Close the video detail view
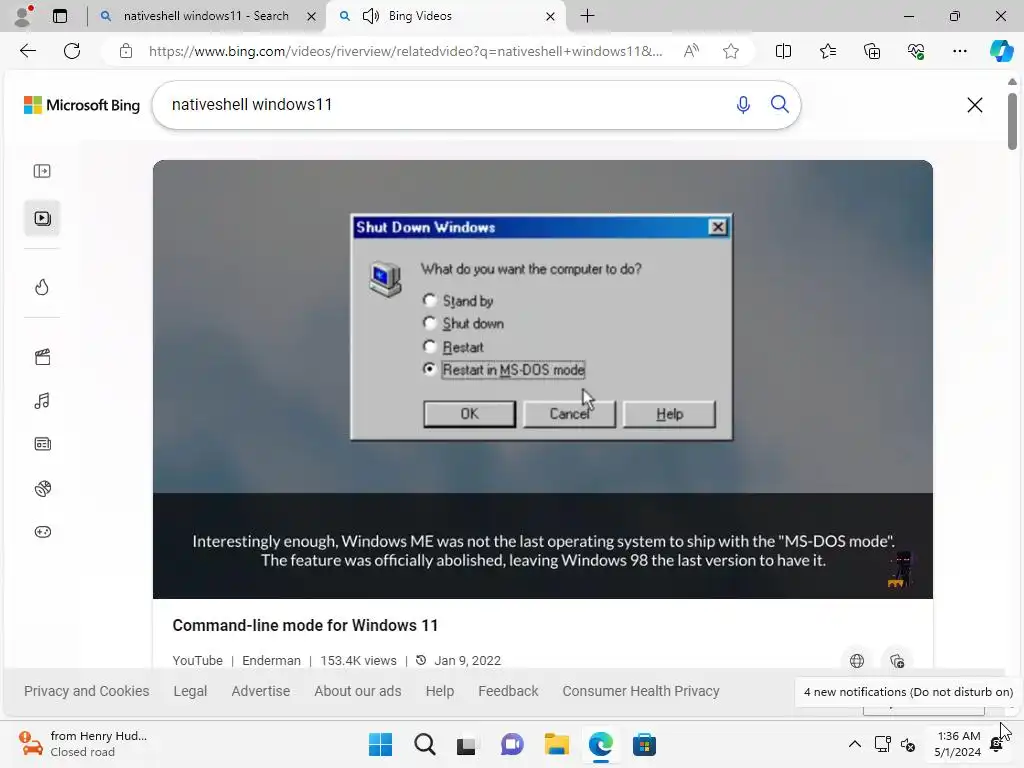This screenshot has width=1024, height=768. point(974,105)
